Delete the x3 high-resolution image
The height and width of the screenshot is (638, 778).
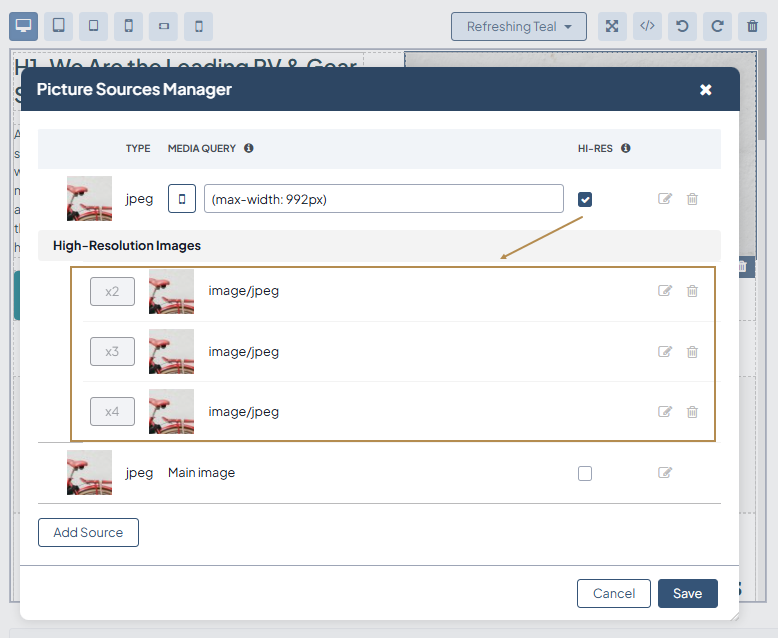coord(692,352)
